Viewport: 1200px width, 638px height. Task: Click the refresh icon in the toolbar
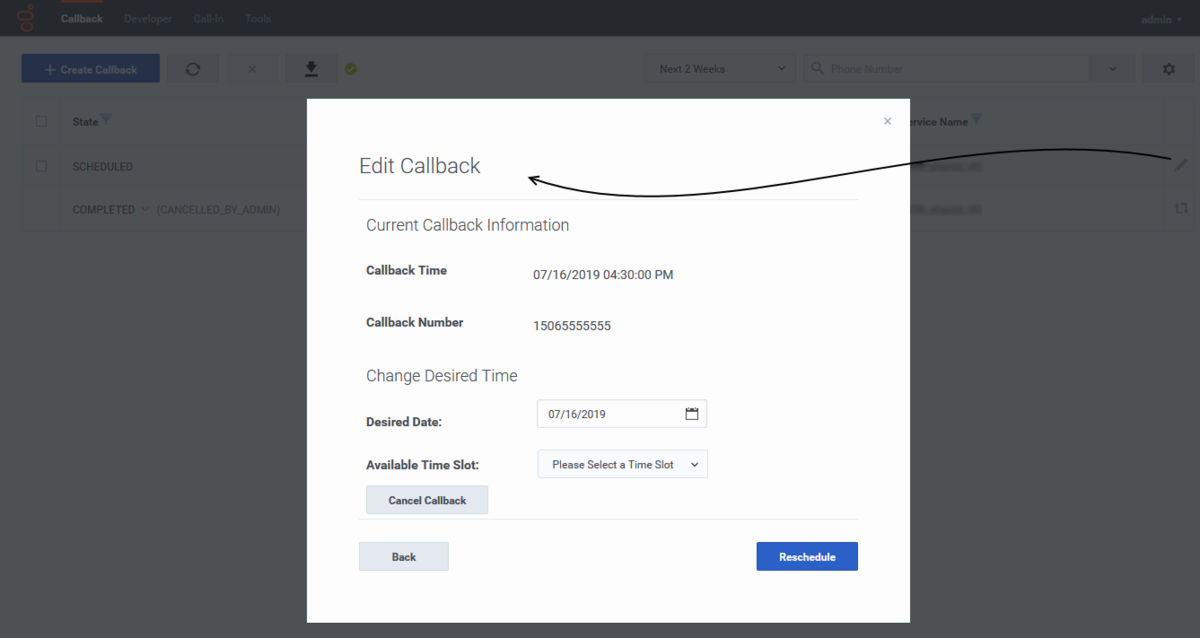click(x=193, y=69)
